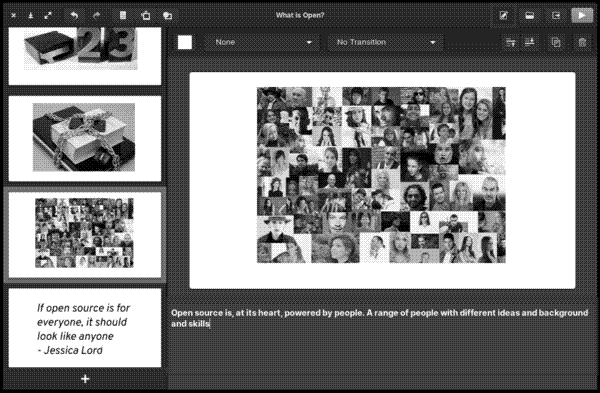Select the faces collage slide thumbnail

coord(85,235)
